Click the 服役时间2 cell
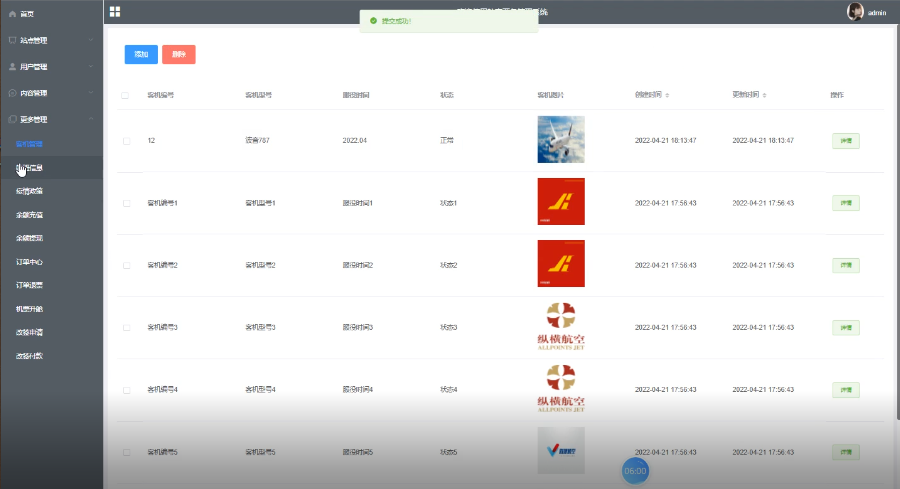Screen dimensions: 900x489 coord(358,265)
